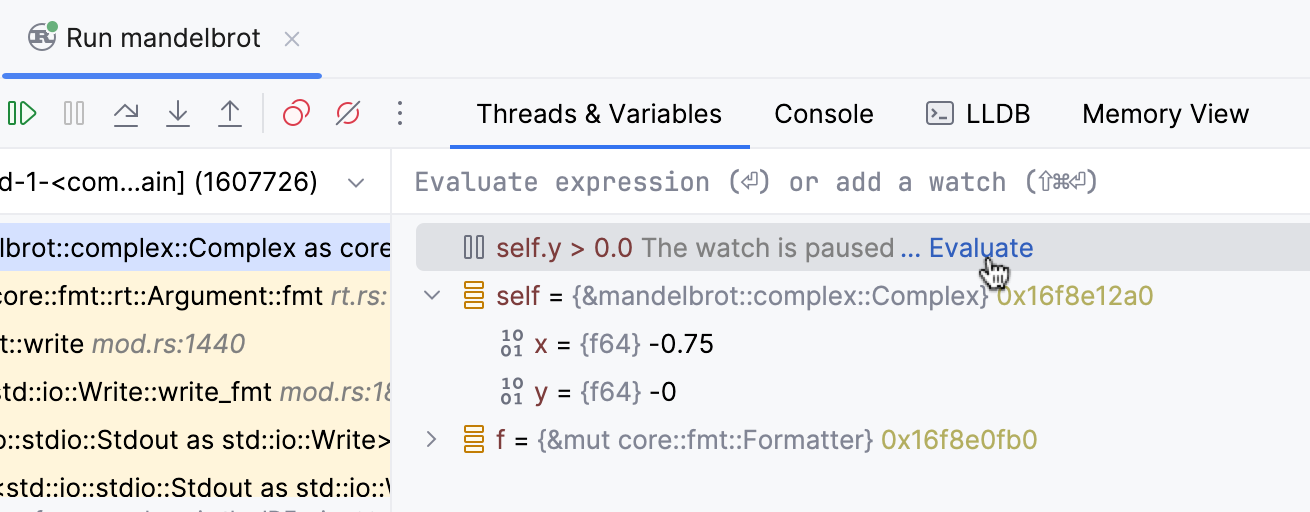Click the Step Out arrow icon

230,114
